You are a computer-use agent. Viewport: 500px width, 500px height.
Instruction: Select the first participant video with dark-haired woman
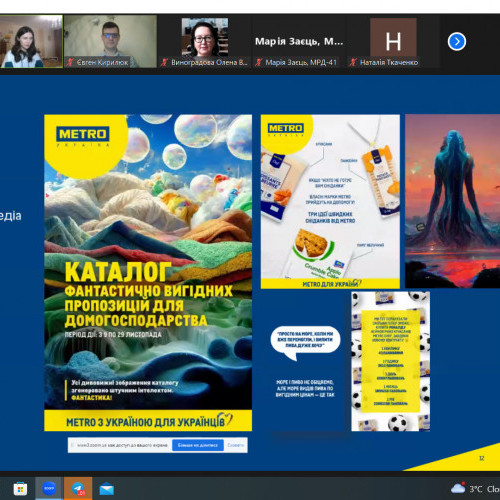pyautogui.click(x=31, y=41)
